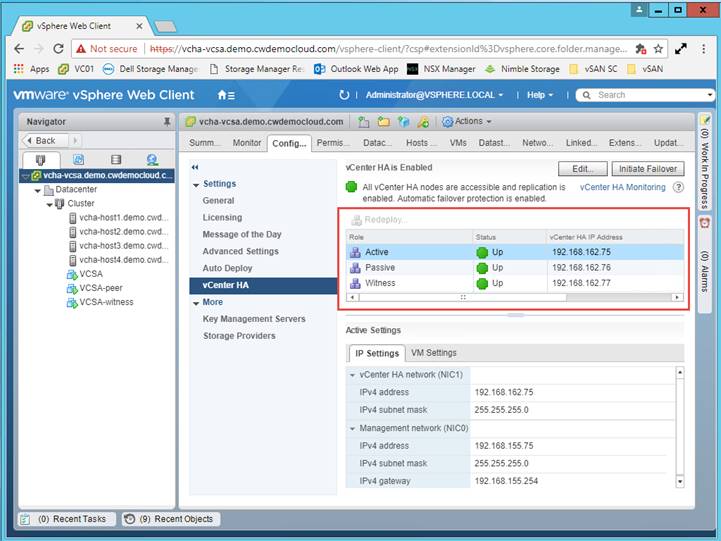Viewport: 721px width, 541px height.
Task: Open the Help dropdown menu
Action: point(540,95)
